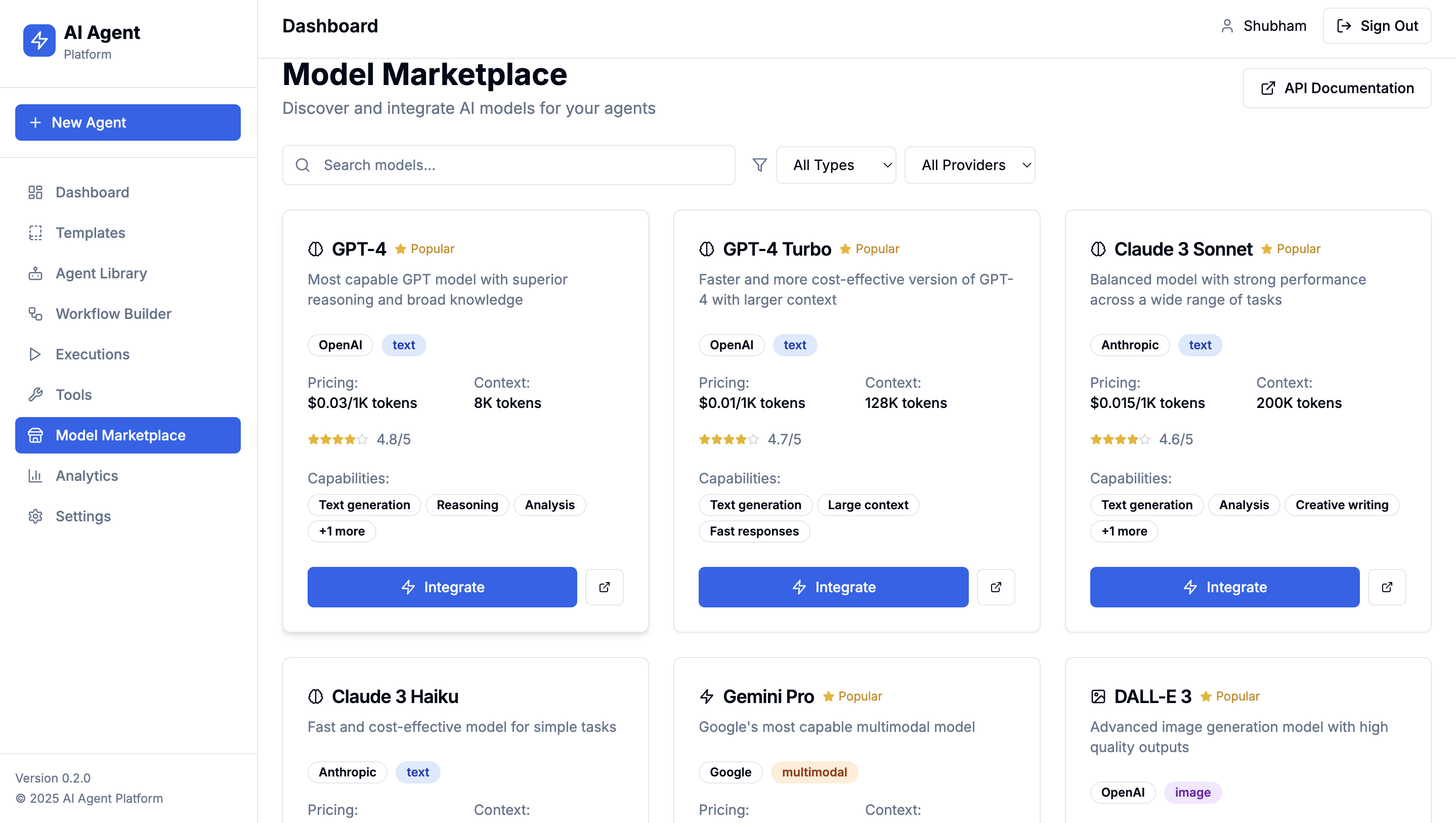The width and height of the screenshot is (1456, 823).
Task: Show '+1 more' capabilities on Claude 3 Sonnet
Action: click(1124, 531)
